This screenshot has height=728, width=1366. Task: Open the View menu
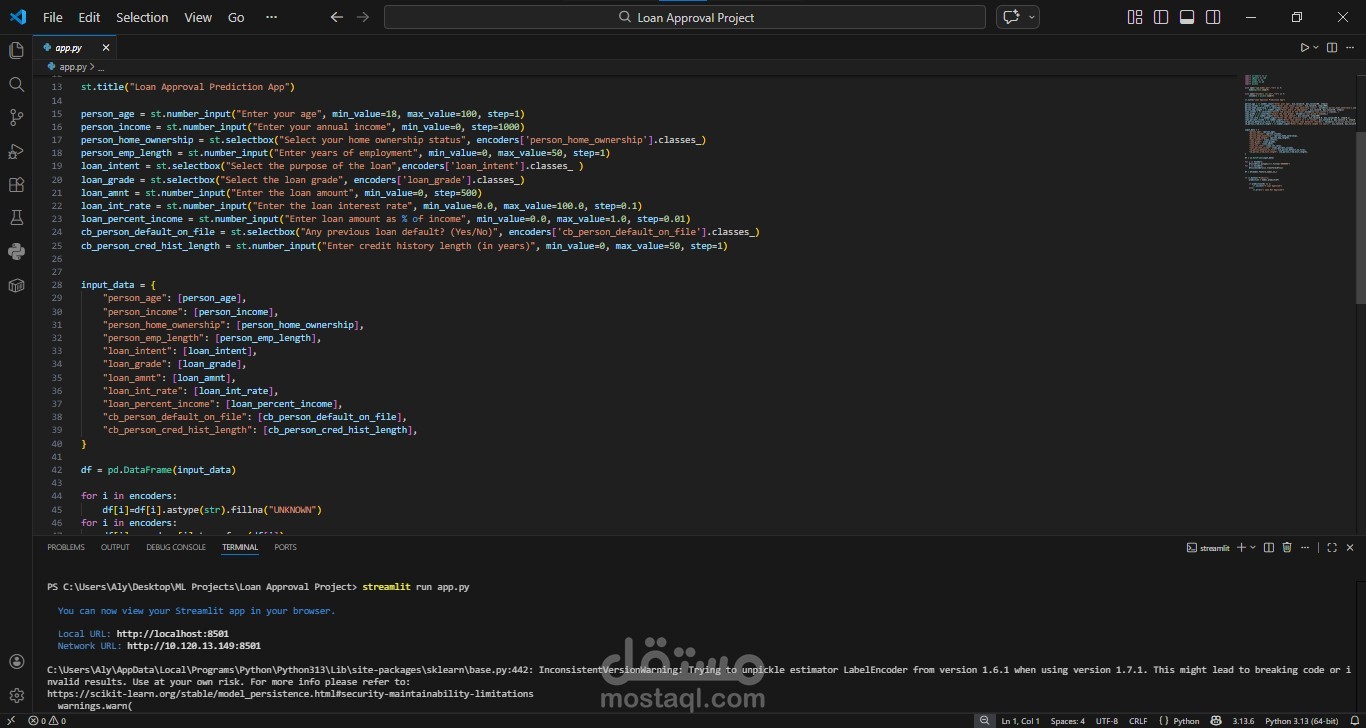[x=198, y=17]
